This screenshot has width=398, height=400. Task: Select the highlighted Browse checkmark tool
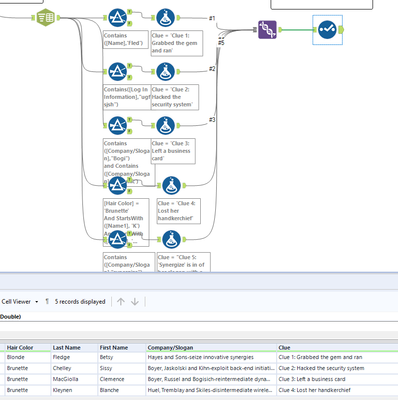tap(327, 30)
